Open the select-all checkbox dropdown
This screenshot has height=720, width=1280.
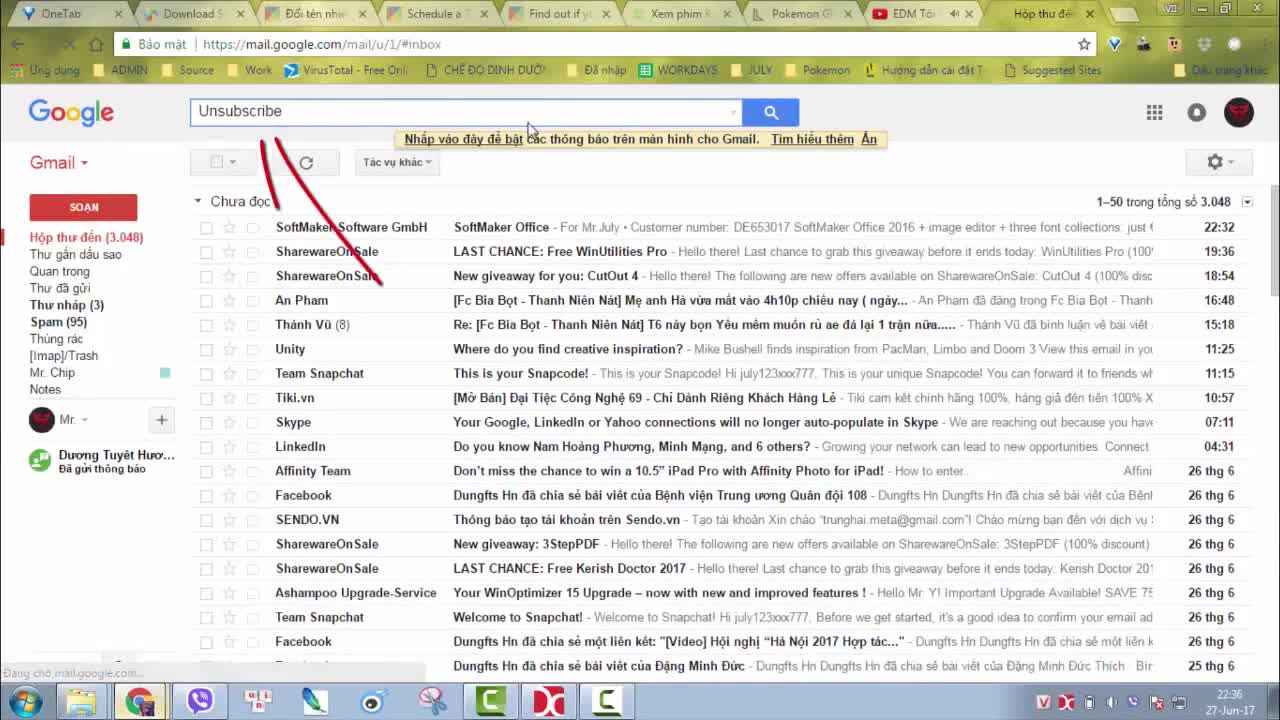click(x=233, y=162)
